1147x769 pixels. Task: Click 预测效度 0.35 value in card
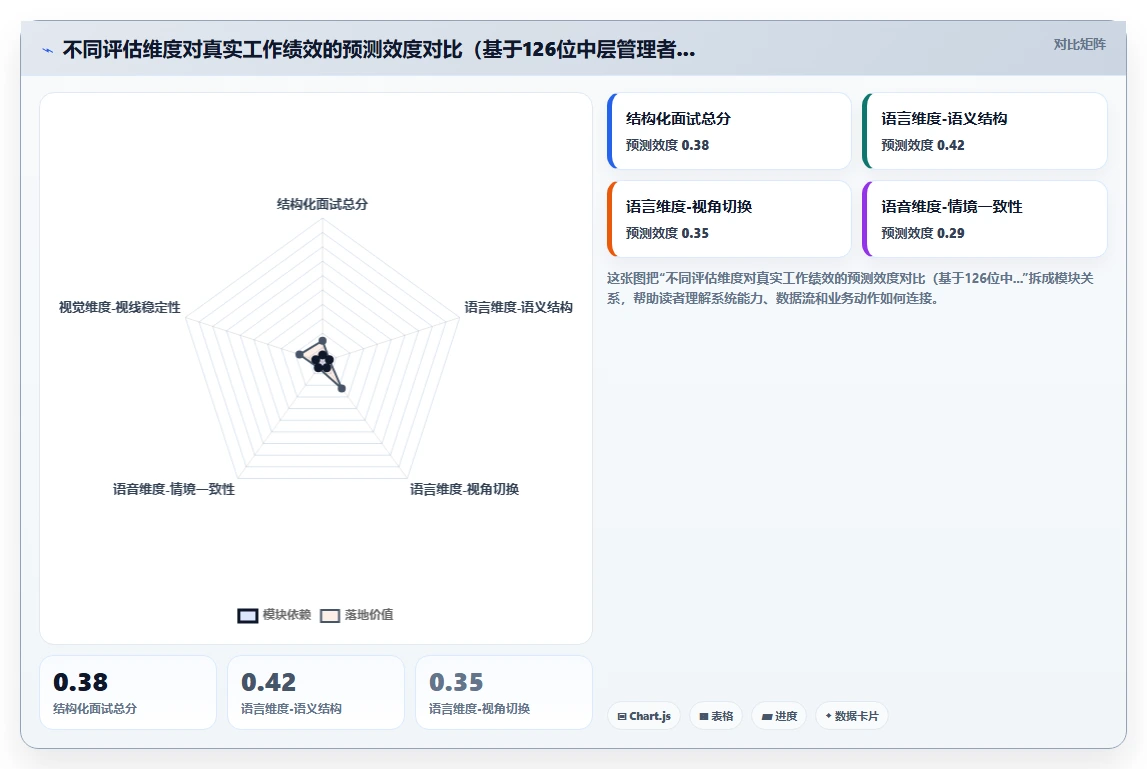[667, 233]
